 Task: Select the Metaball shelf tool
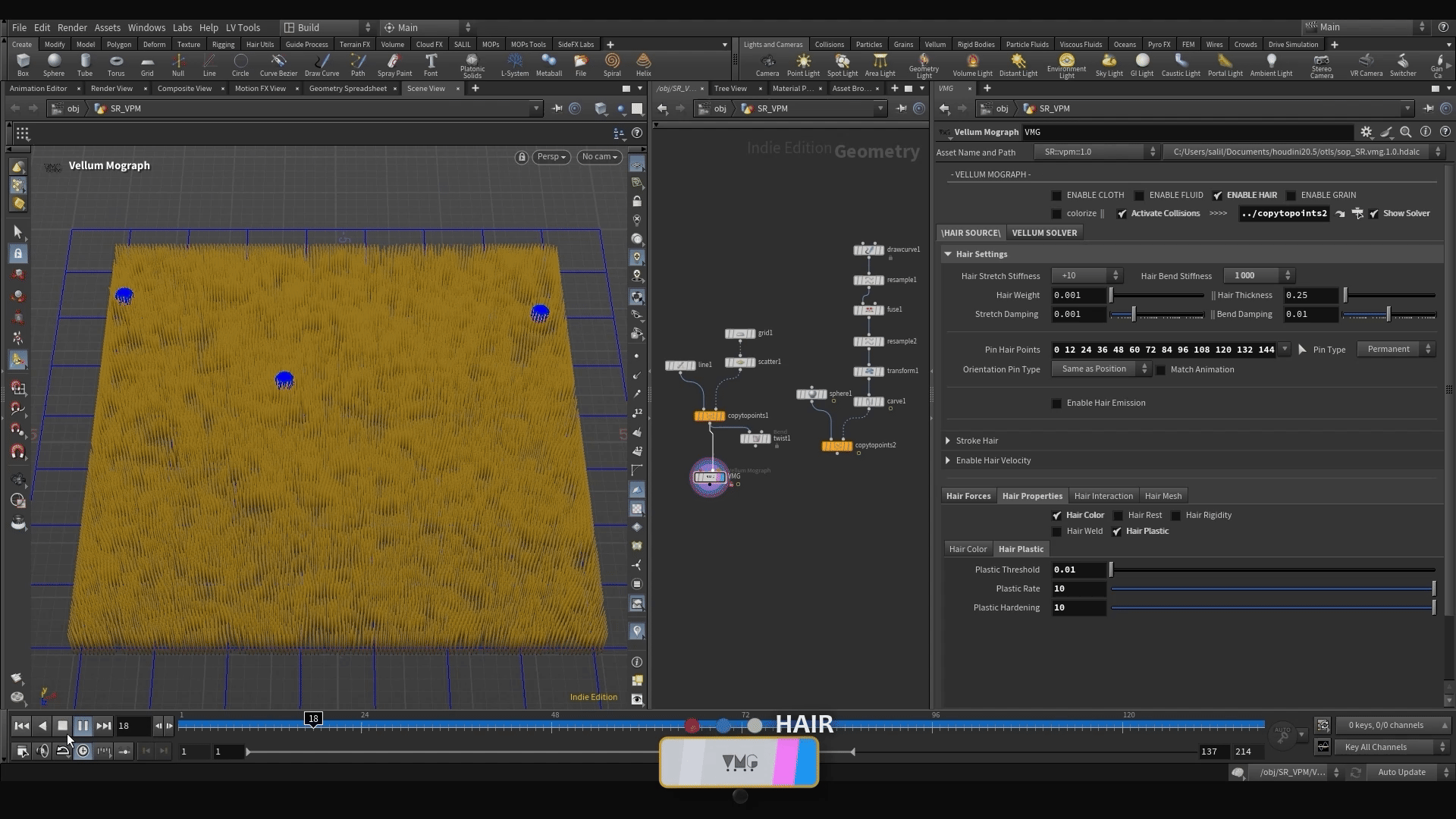tap(548, 64)
